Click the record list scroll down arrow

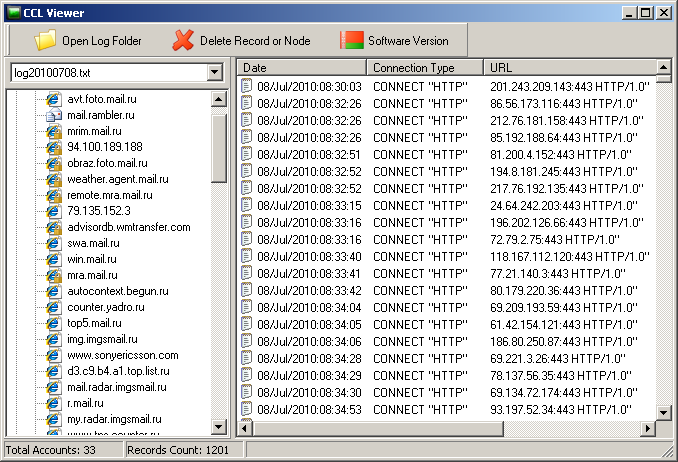664,412
